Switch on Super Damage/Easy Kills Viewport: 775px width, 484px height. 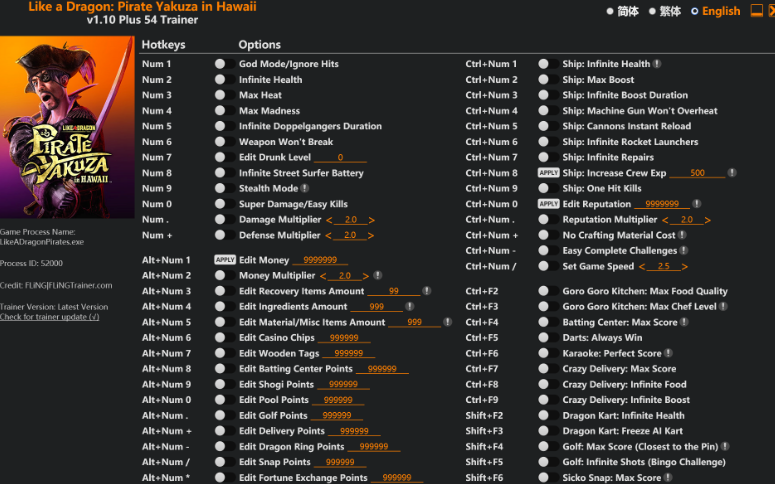pos(225,204)
